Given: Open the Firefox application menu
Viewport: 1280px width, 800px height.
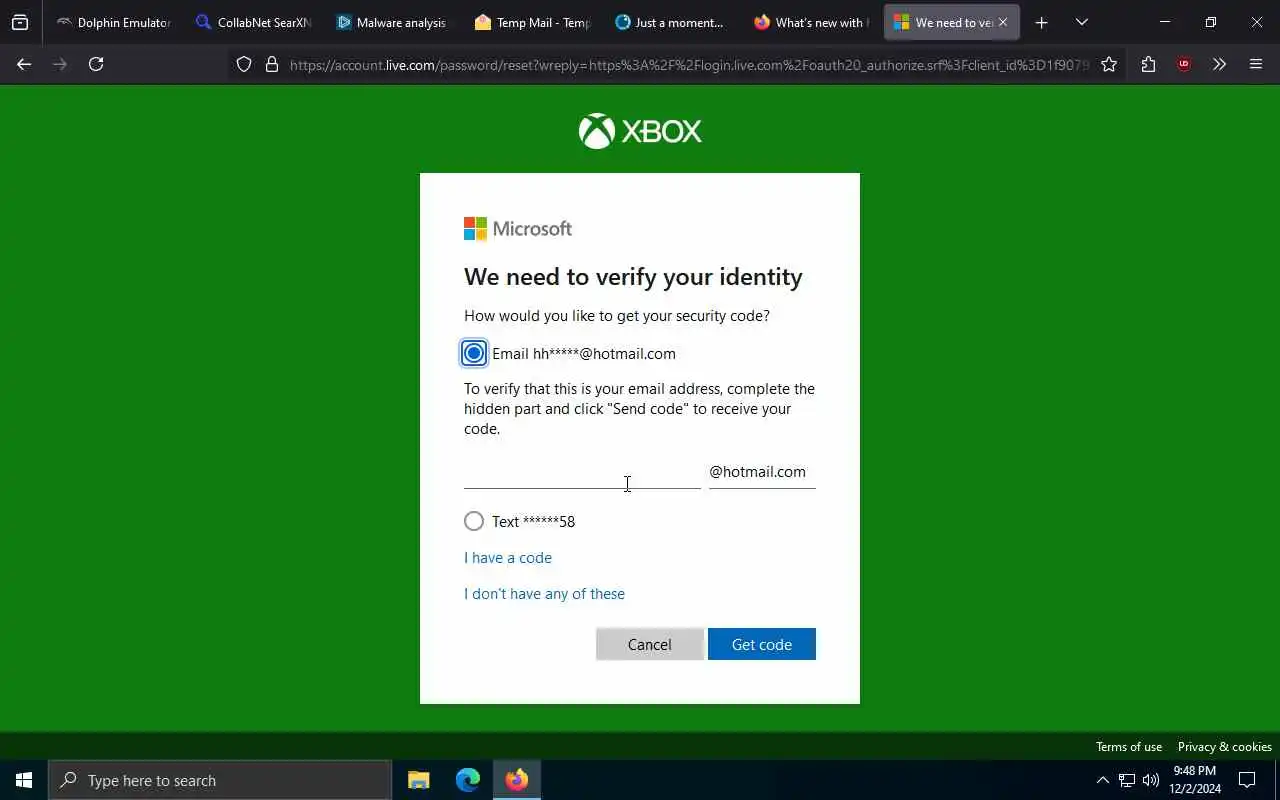Looking at the screenshot, I should [x=1256, y=64].
